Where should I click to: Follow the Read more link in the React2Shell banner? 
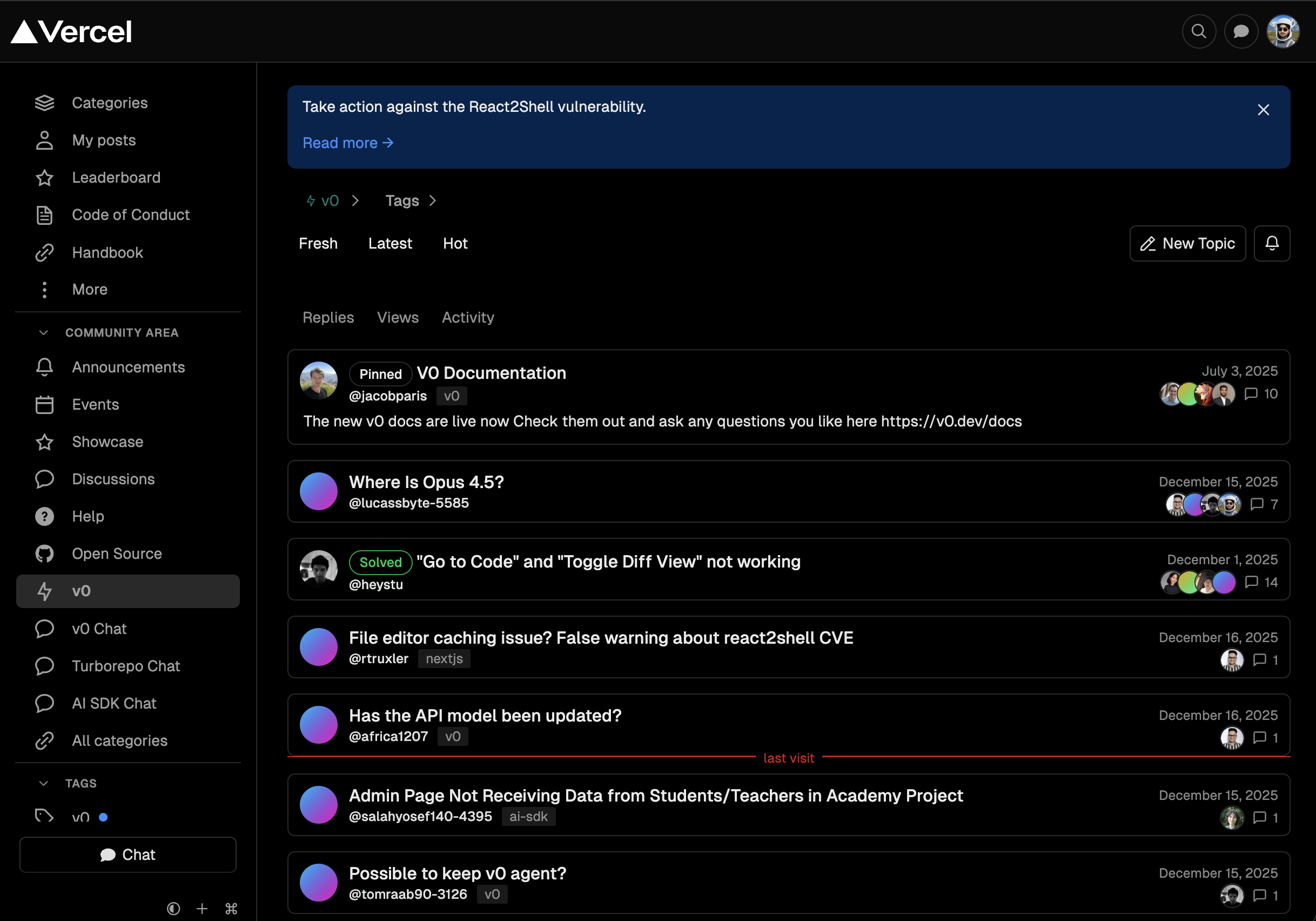pyautogui.click(x=347, y=143)
